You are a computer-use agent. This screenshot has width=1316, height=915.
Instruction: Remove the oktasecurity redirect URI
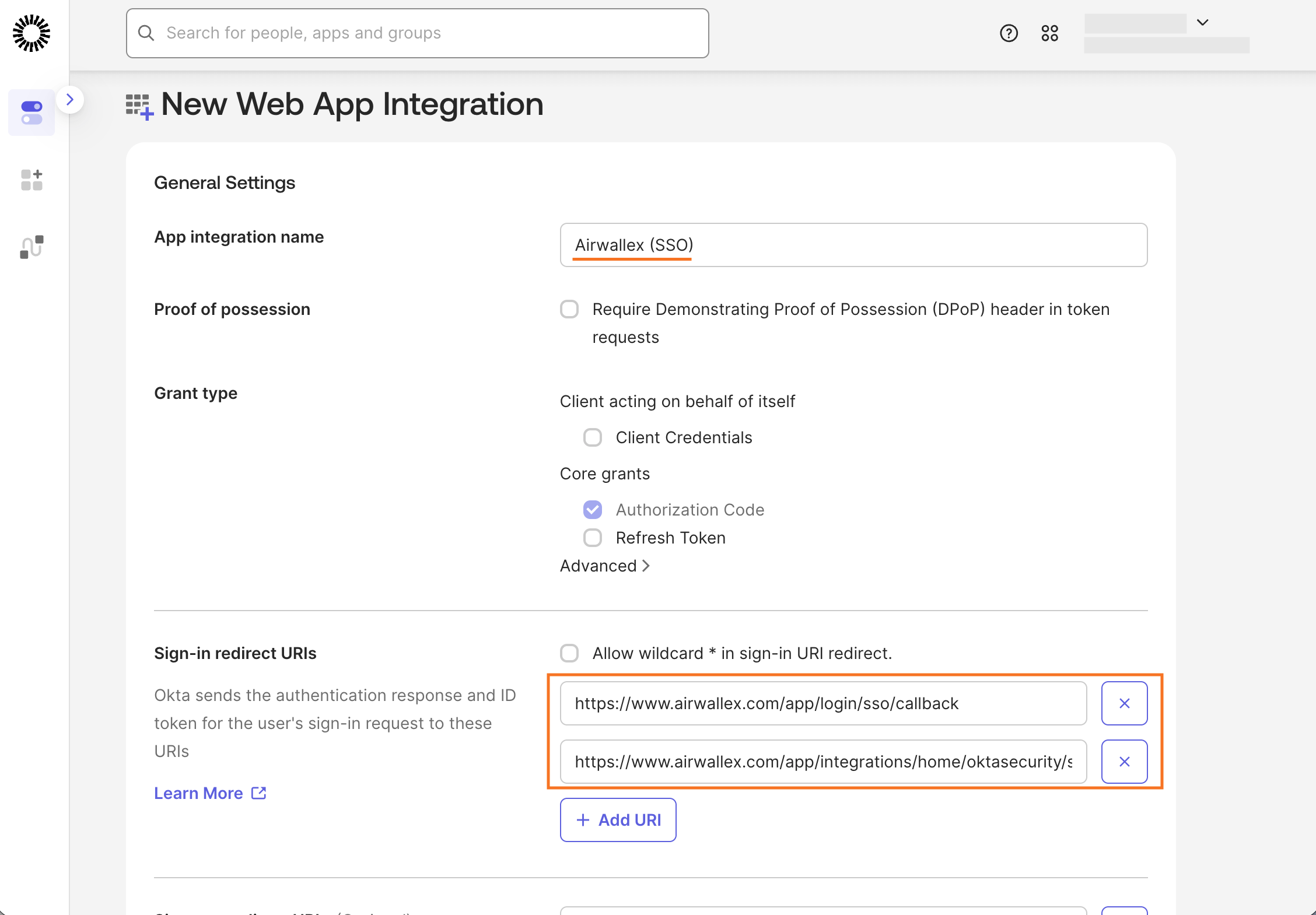click(1124, 762)
